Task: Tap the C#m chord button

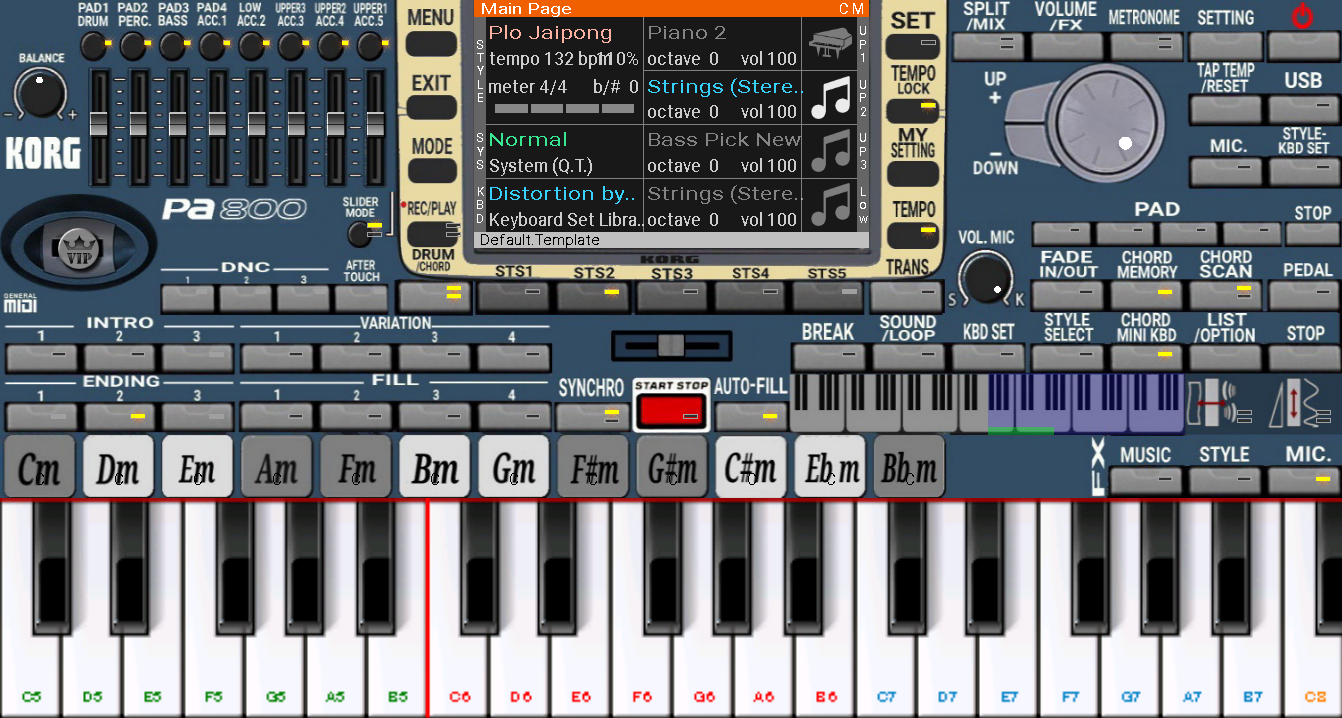Action: [x=749, y=467]
